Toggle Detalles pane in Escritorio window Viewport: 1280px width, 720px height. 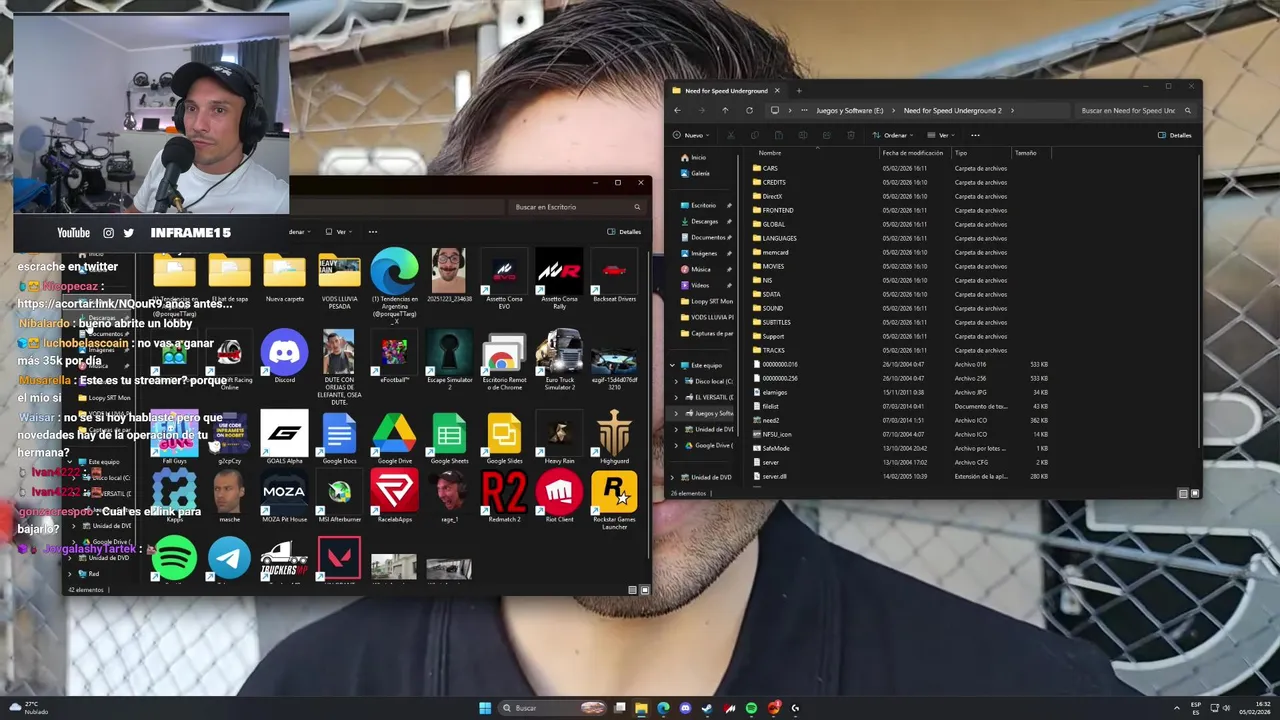[x=624, y=232]
